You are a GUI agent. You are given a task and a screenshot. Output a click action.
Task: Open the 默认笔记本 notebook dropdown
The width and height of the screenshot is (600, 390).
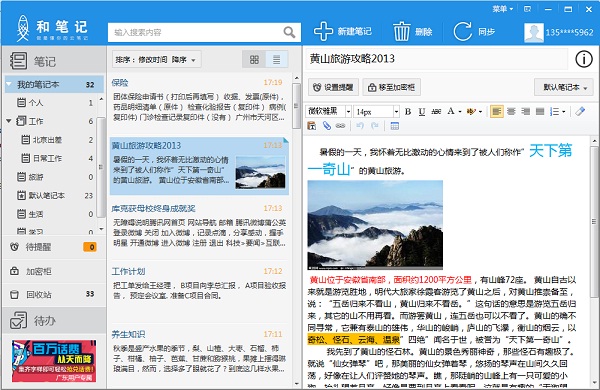[564, 87]
